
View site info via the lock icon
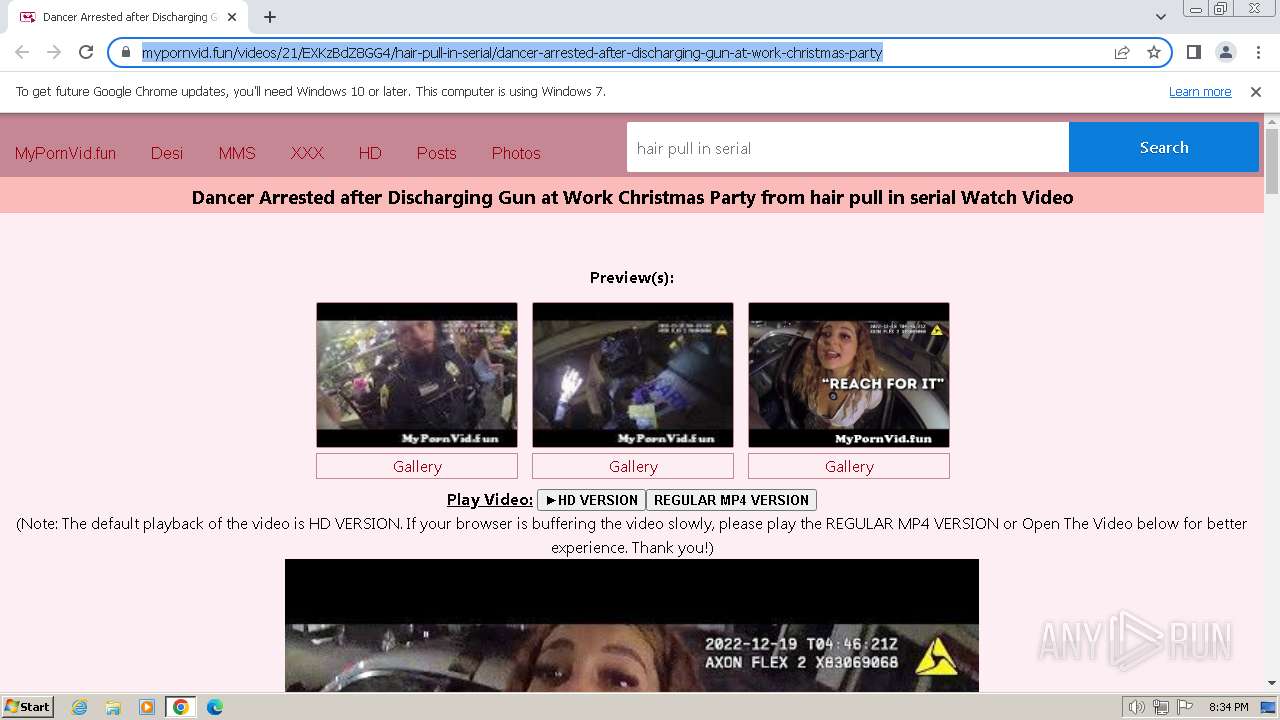[126, 52]
